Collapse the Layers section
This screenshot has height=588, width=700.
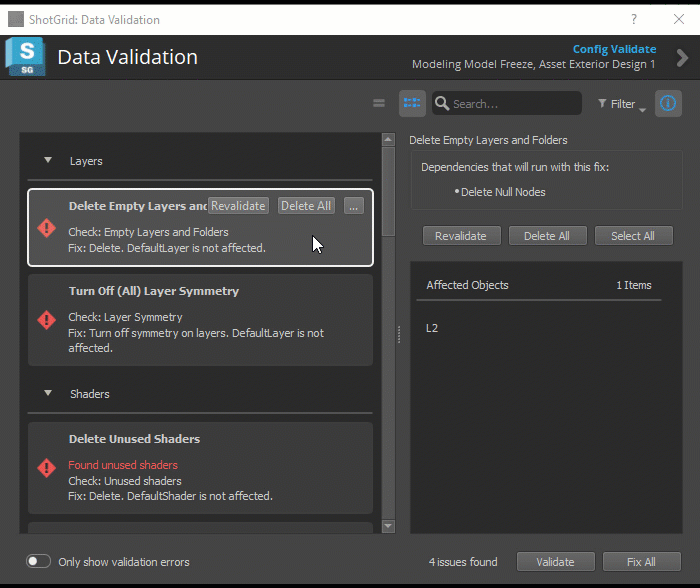[48, 160]
